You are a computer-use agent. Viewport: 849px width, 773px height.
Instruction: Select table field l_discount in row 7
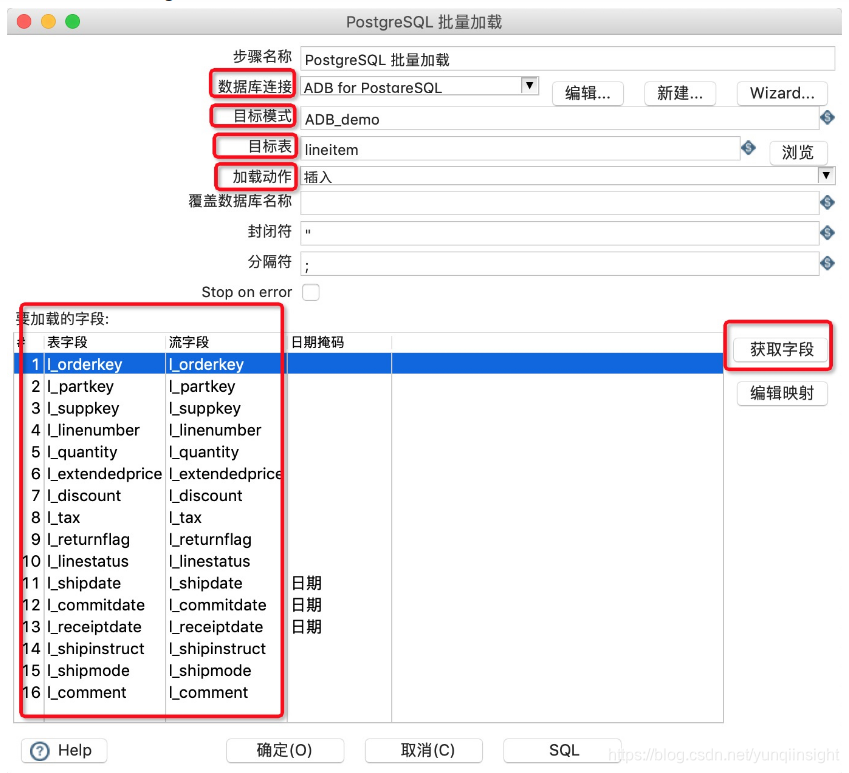tap(84, 495)
